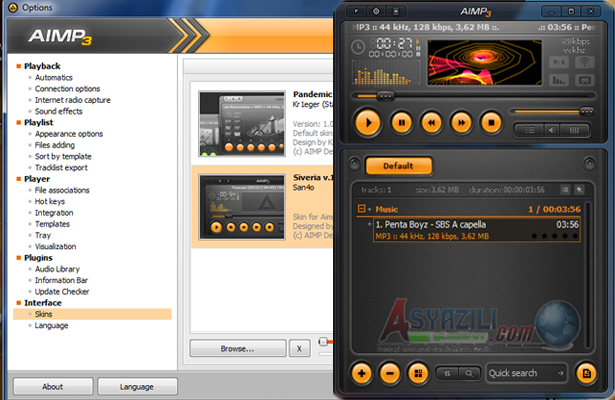
Task: Click the clock timer icon in player
Action: click(358, 47)
